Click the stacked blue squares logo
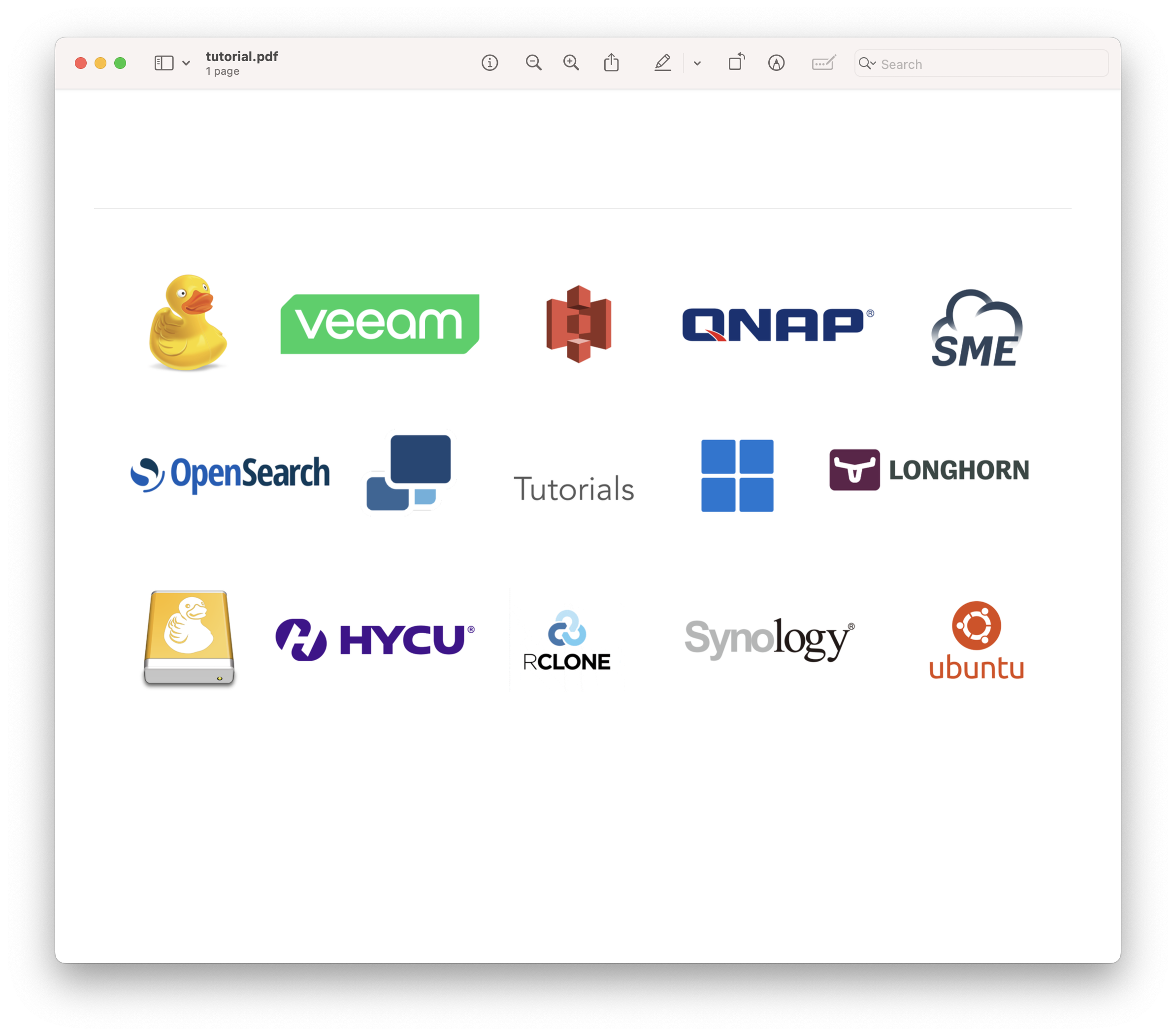 [408, 472]
